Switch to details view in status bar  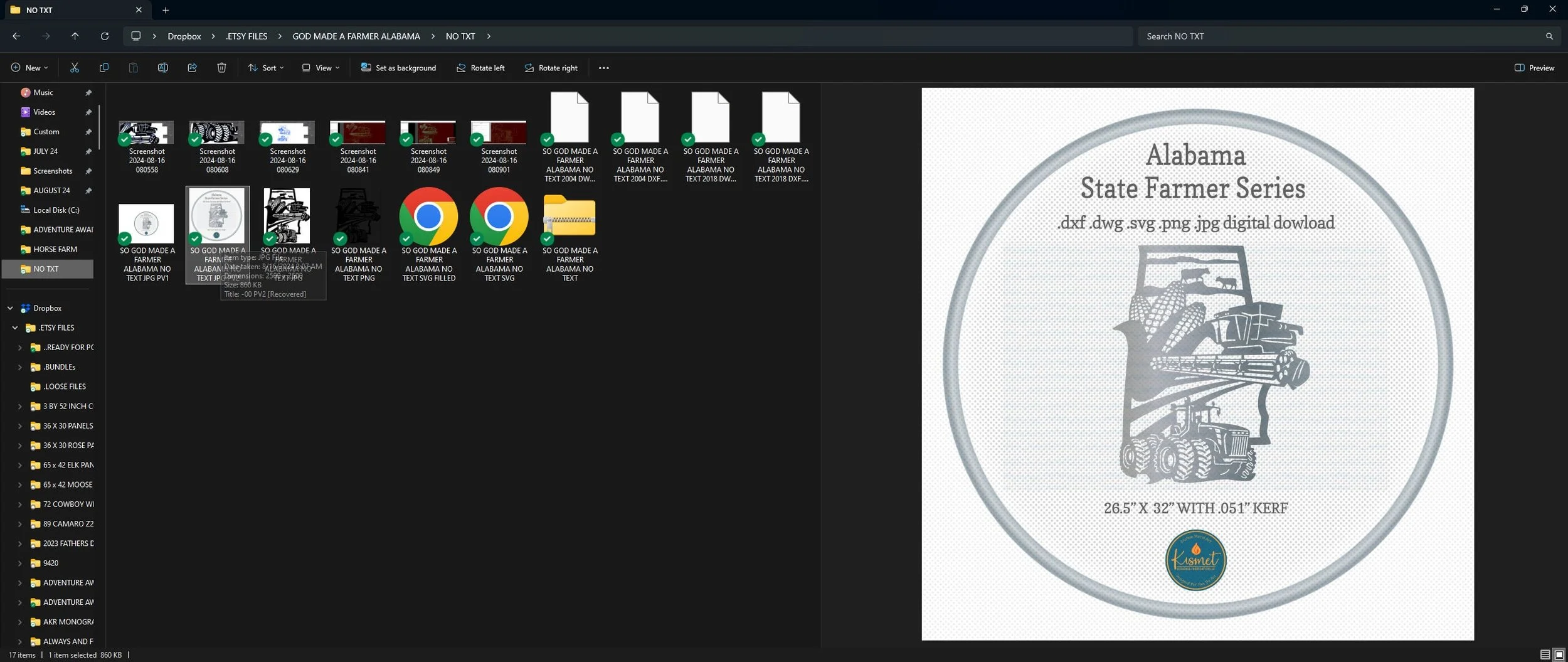[1545, 654]
